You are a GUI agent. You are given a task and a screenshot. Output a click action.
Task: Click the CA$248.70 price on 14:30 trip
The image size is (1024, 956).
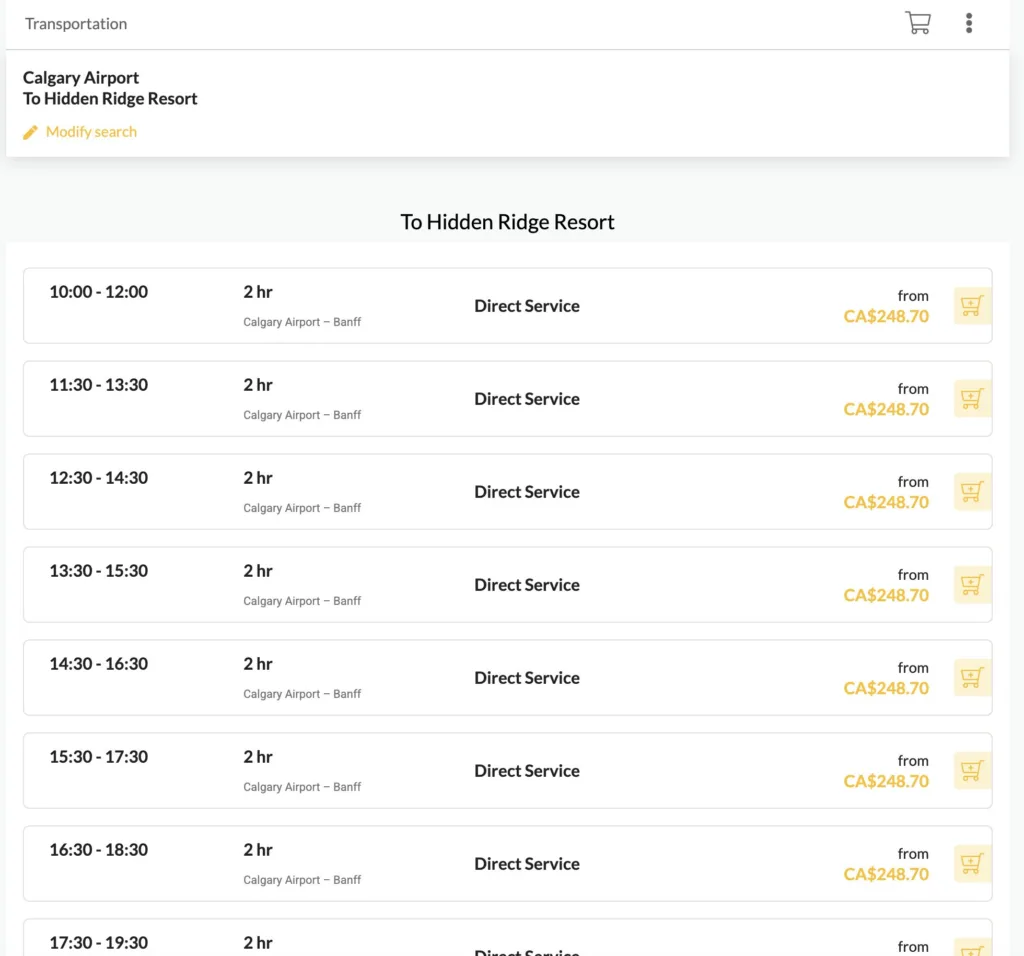tap(886, 688)
